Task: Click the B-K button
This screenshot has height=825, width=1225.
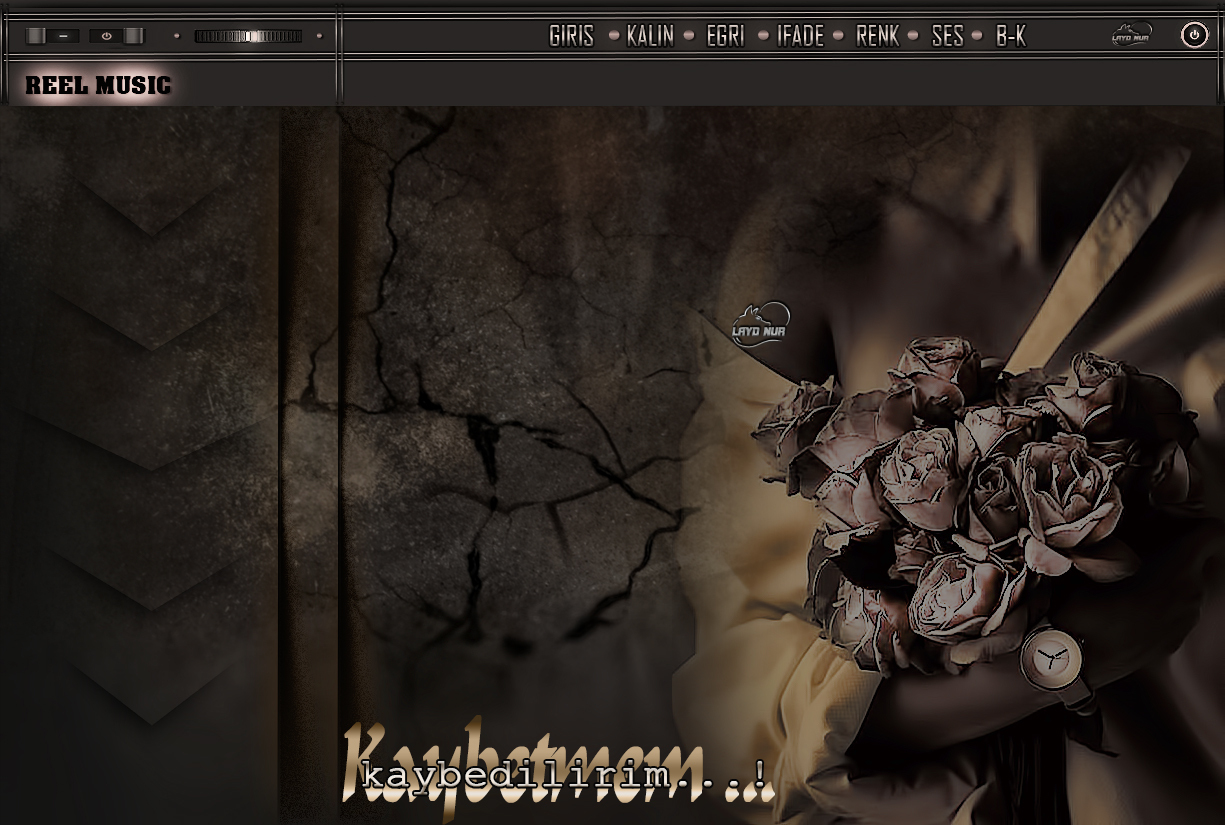Action: [1011, 36]
